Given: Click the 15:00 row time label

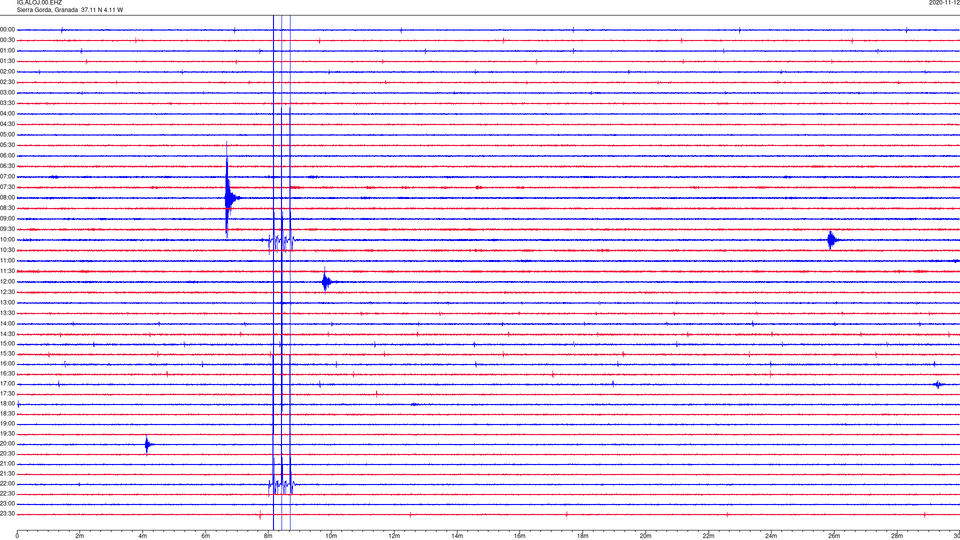Looking at the screenshot, I should tap(7, 343).
